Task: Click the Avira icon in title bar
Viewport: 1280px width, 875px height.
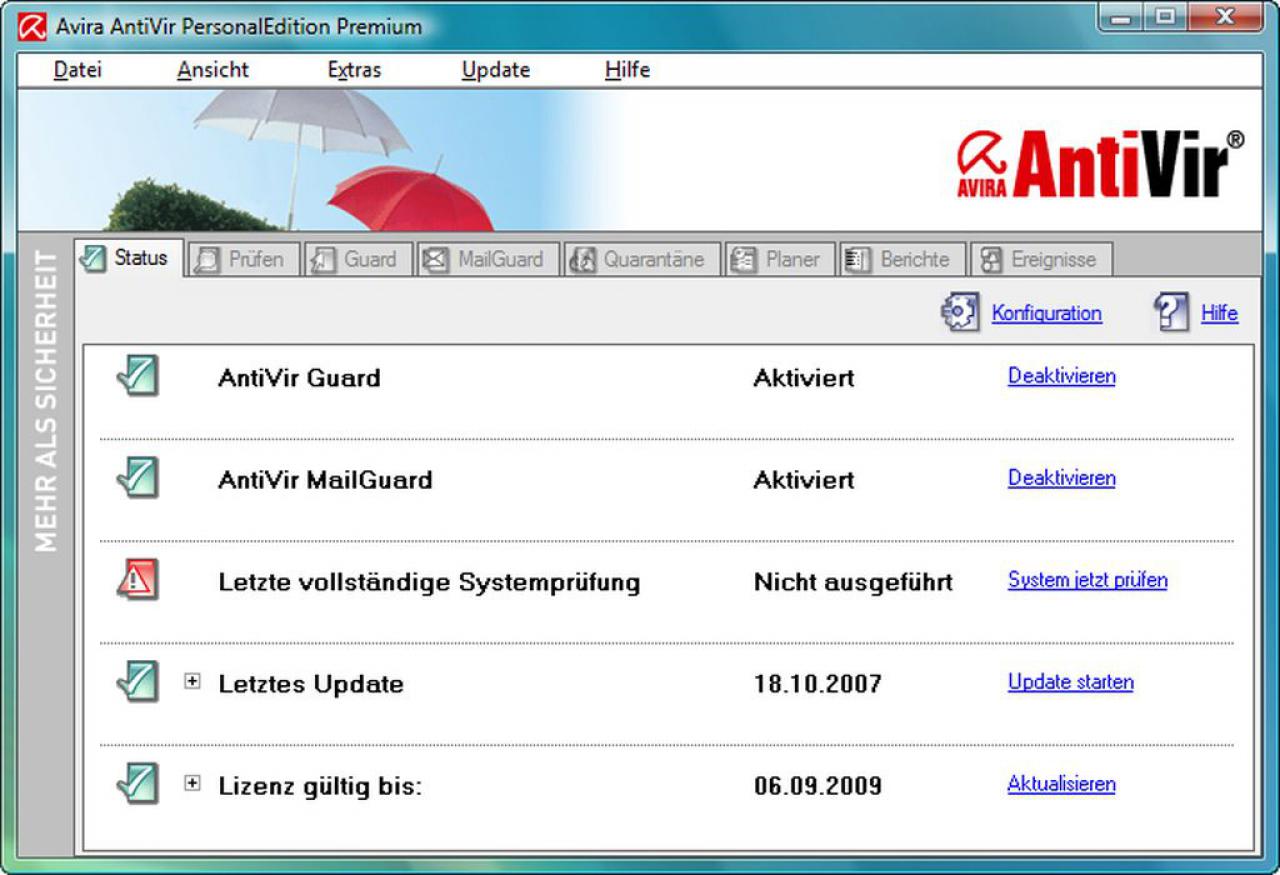Action: coord(32,26)
